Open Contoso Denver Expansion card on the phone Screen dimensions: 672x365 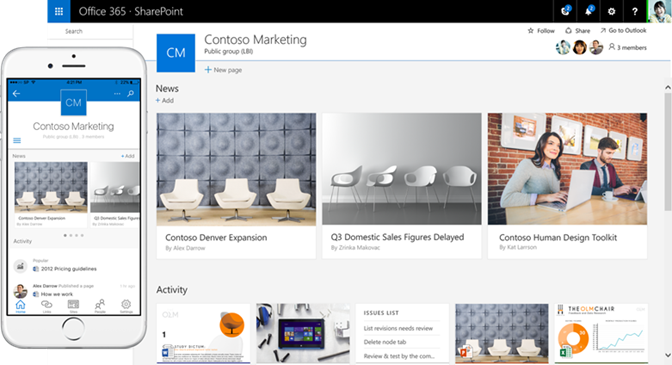(51, 194)
